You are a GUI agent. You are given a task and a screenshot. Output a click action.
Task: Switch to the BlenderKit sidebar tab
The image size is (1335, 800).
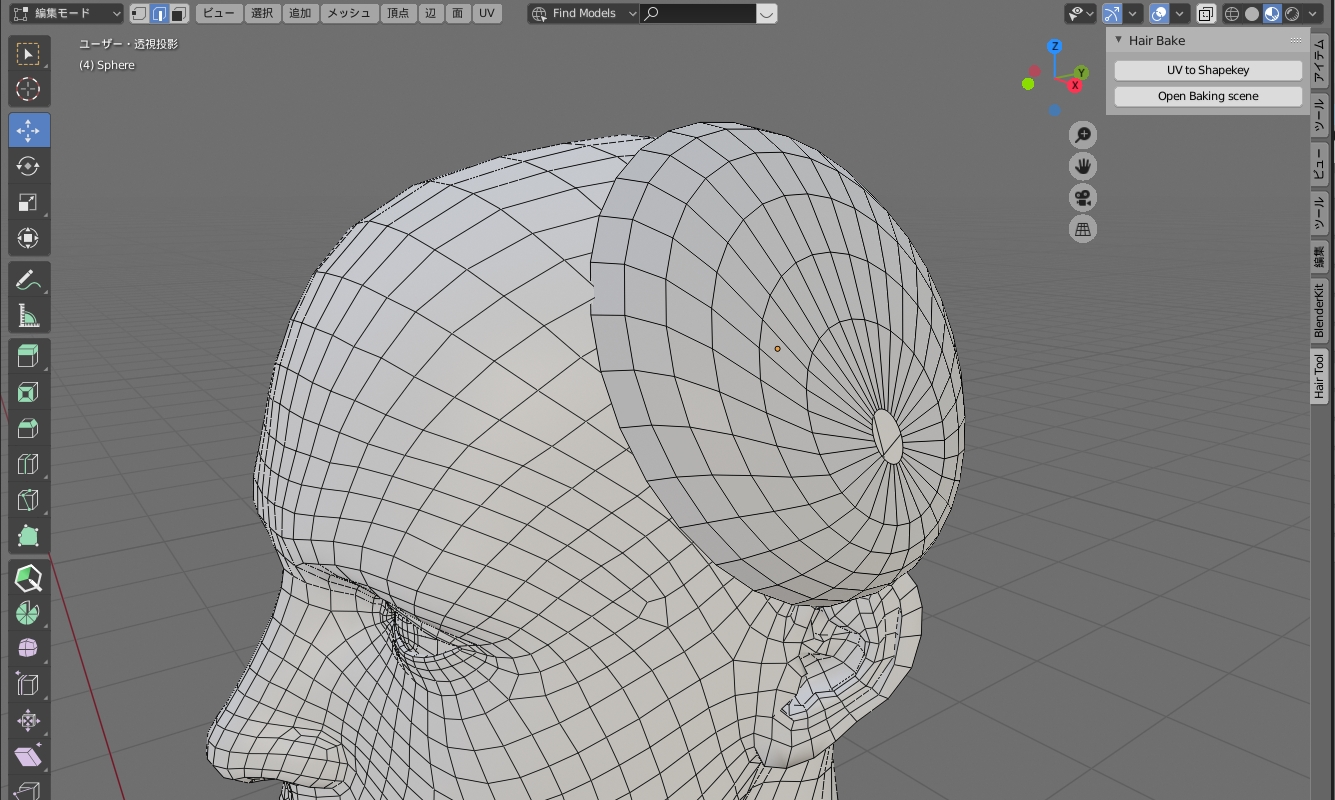(x=1319, y=310)
